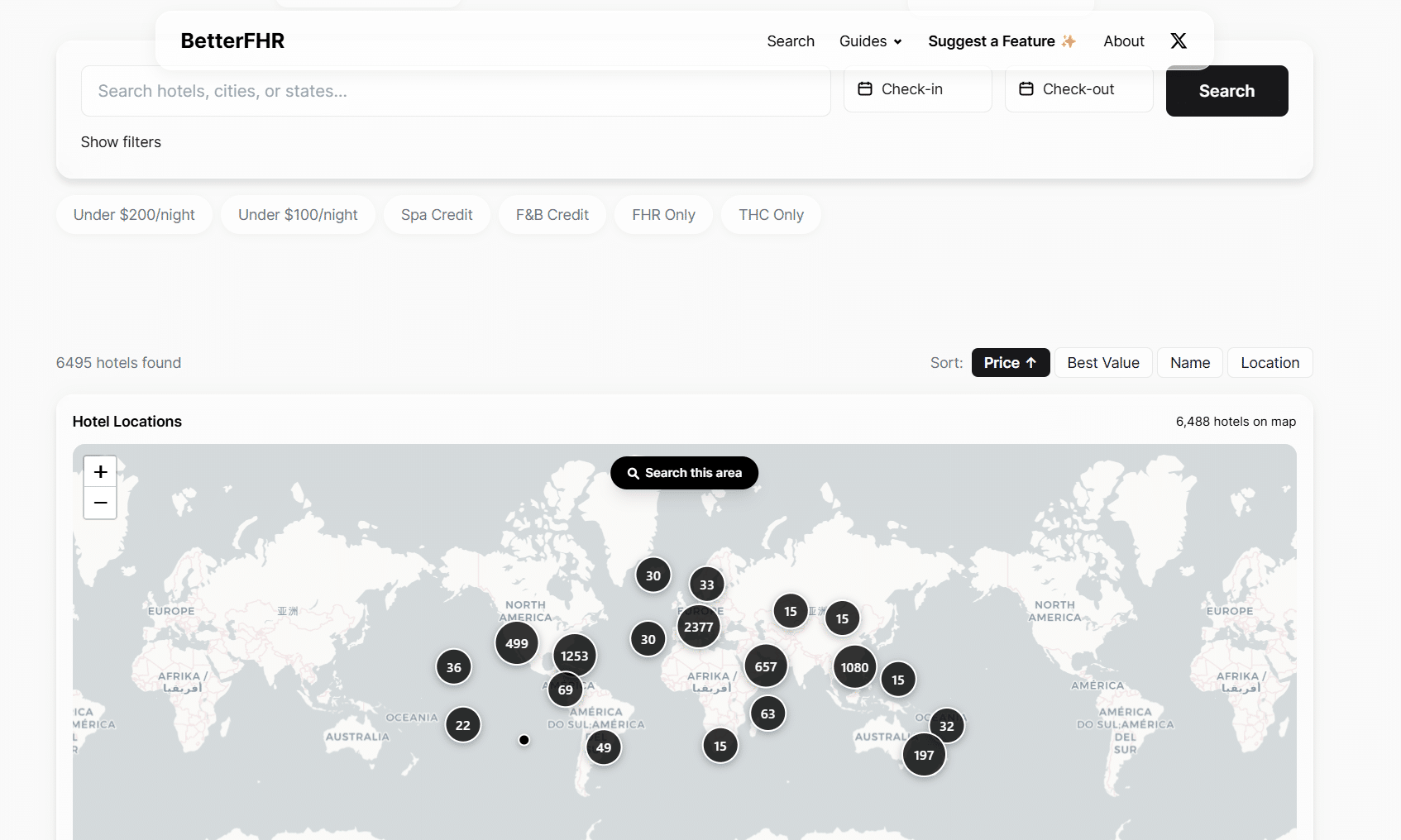
Task: Open the X (Twitter) profile icon
Action: coord(1179,41)
